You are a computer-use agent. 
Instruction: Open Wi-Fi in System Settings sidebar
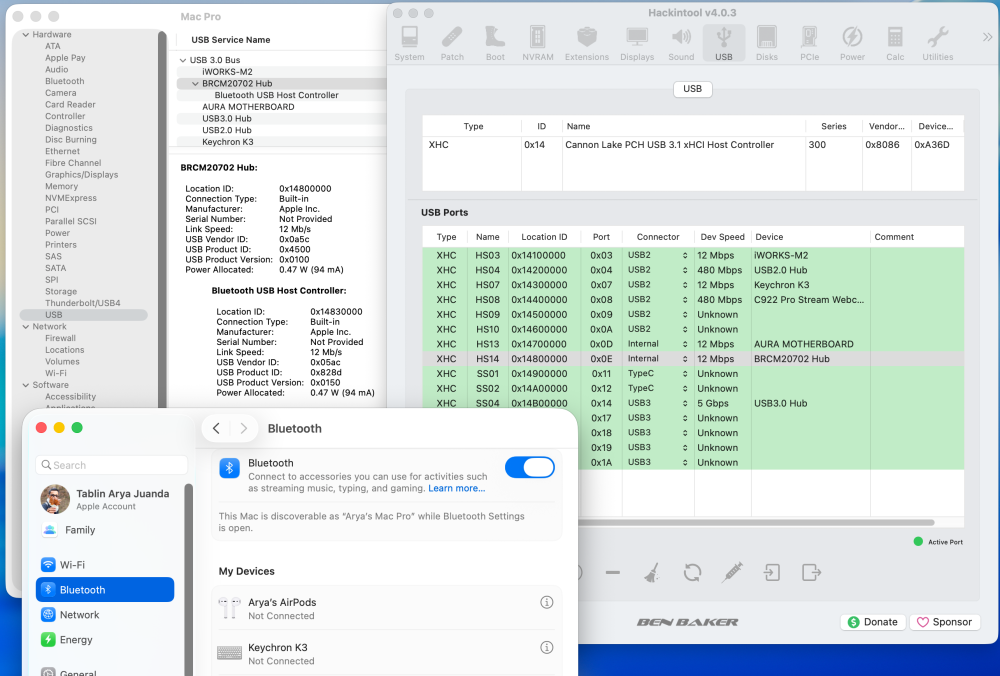[x=105, y=565]
